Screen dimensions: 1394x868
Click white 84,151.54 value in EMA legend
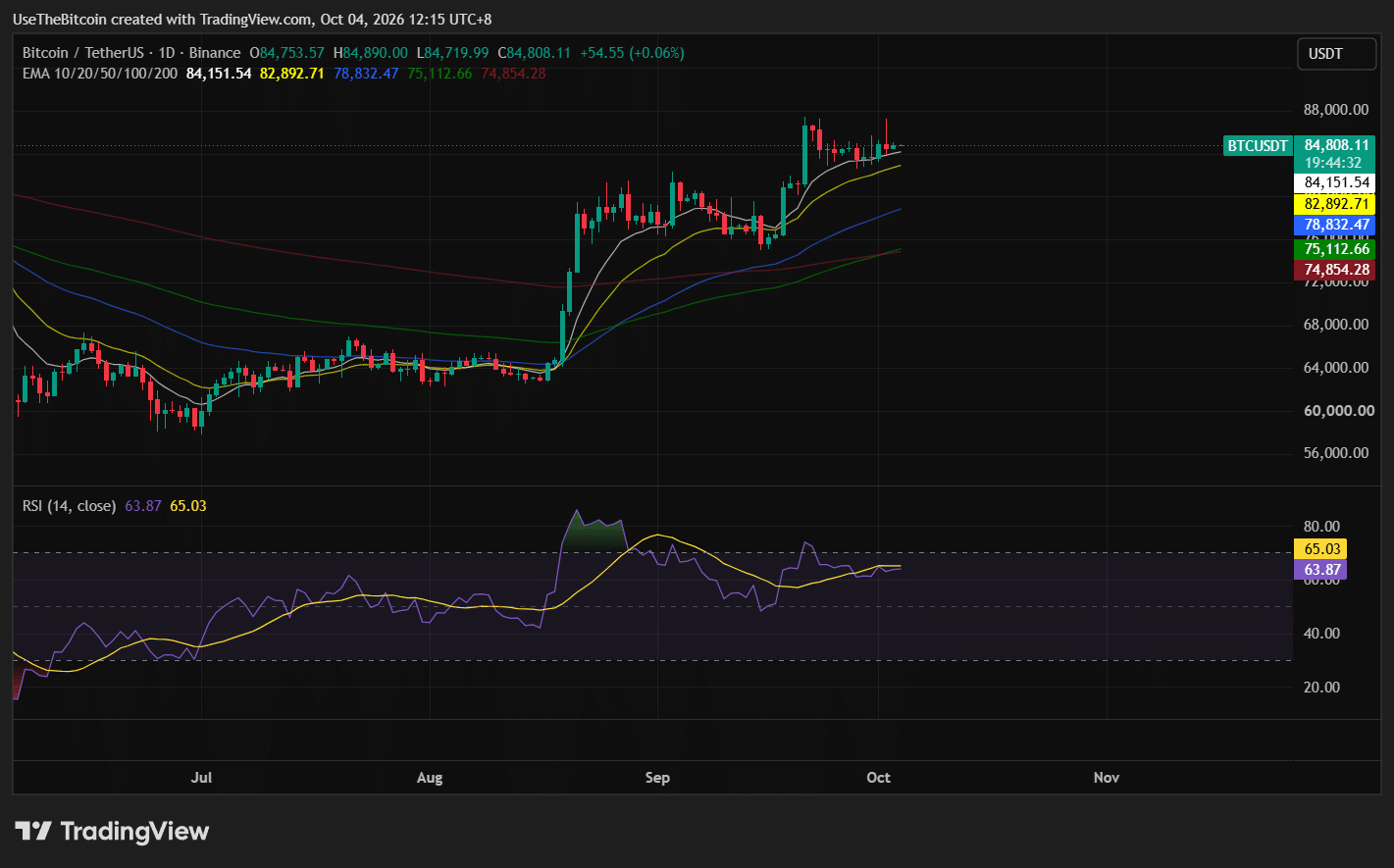[x=219, y=74]
